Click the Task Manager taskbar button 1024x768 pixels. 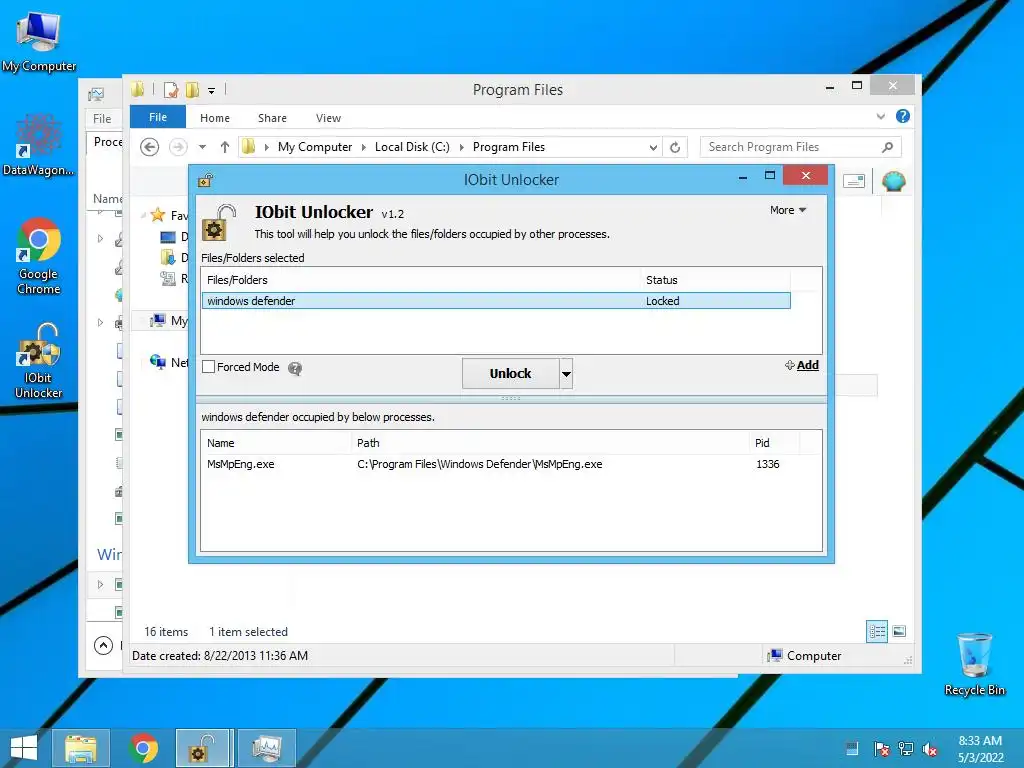point(267,748)
